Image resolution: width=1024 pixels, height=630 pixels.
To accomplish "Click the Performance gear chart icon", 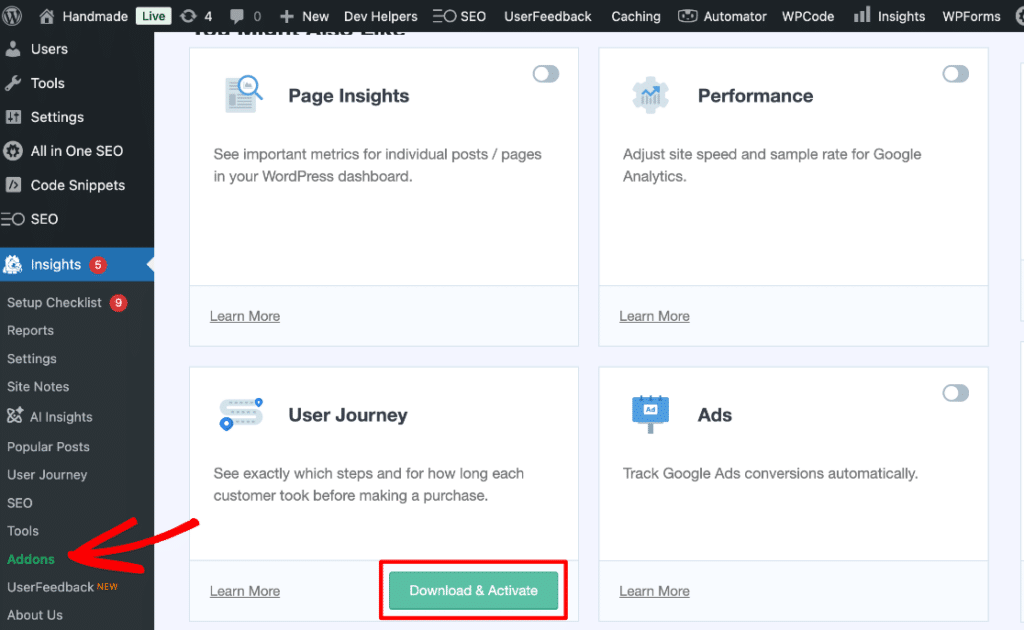I will click(x=651, y=96).
